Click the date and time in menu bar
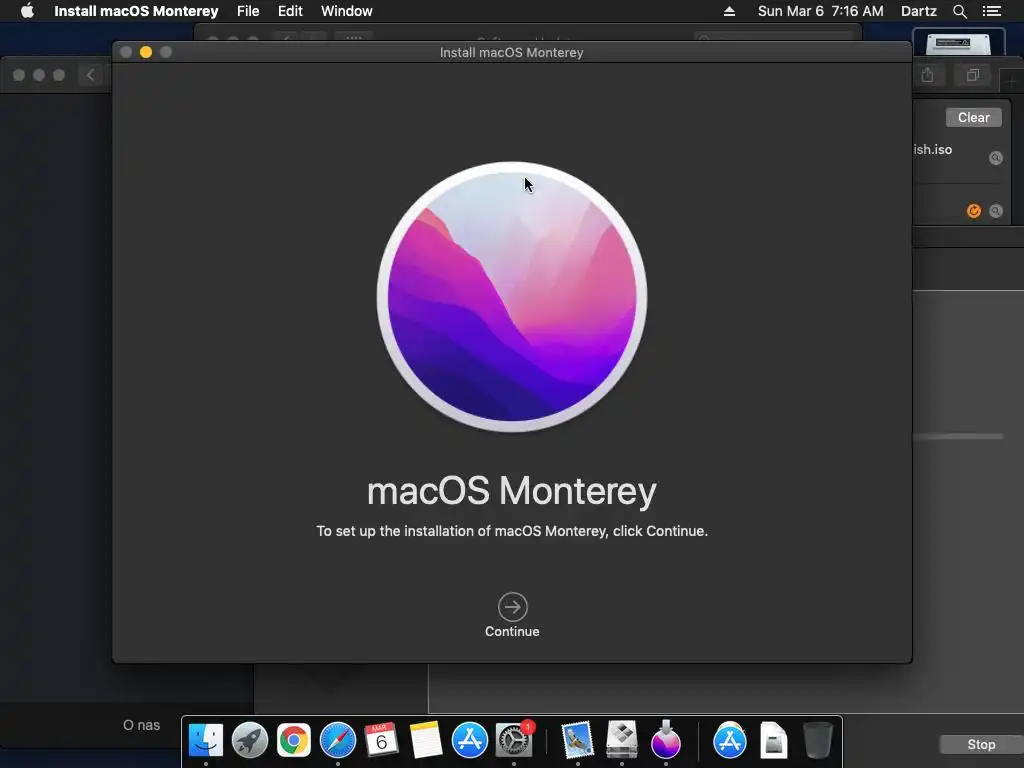The image size is (1024, 768). pyautogui.click(x=820, y=11)
